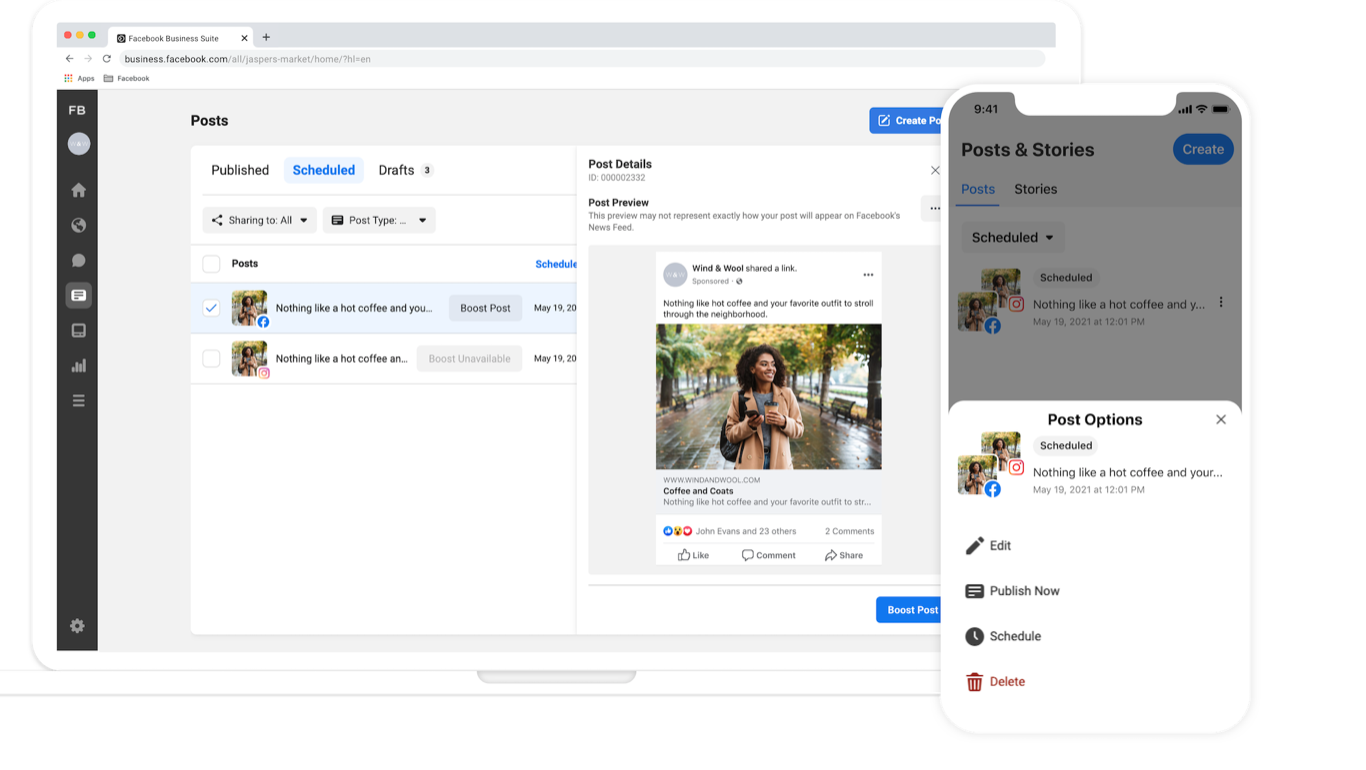Uncheck the first scheduled post's checkbox

click(x=211, y=308)
